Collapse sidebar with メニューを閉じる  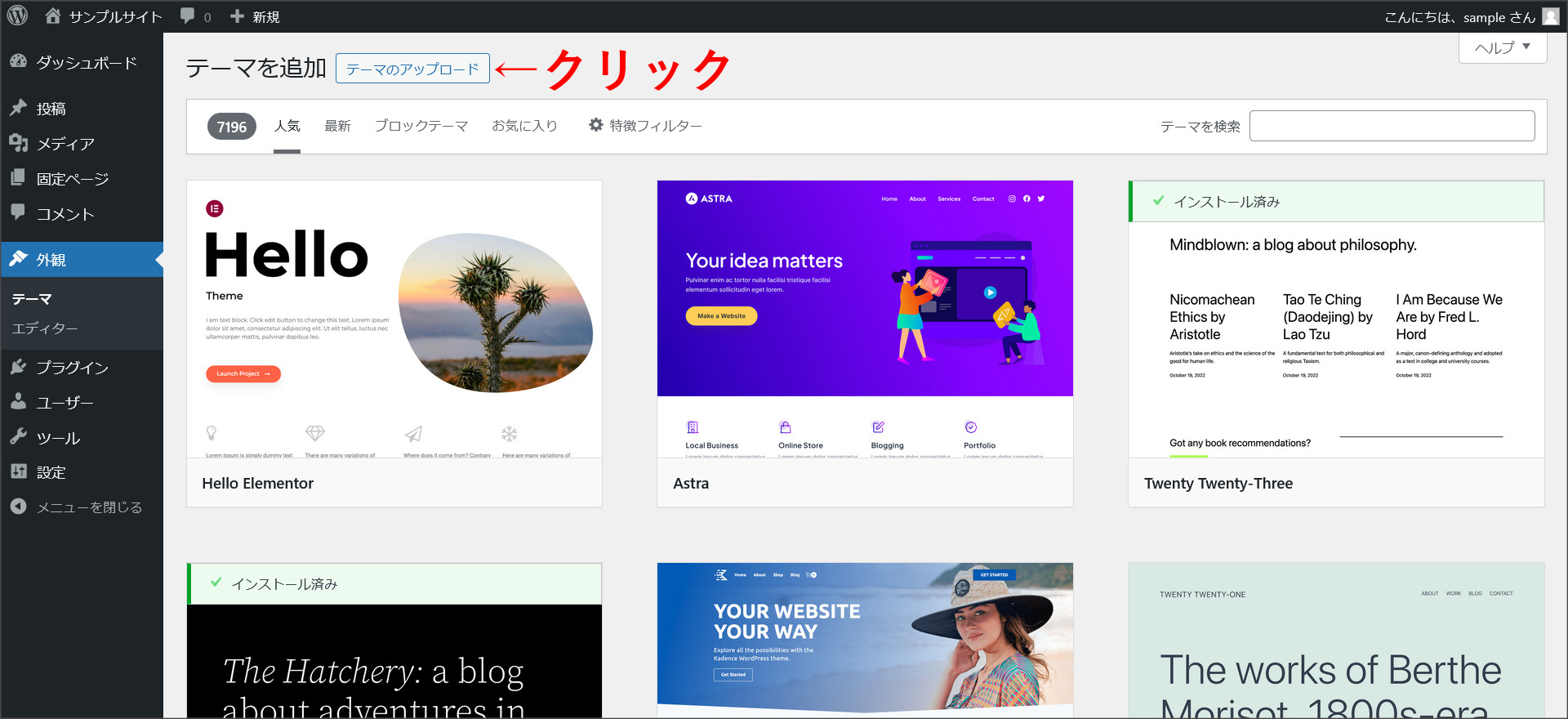pos(88,507)
